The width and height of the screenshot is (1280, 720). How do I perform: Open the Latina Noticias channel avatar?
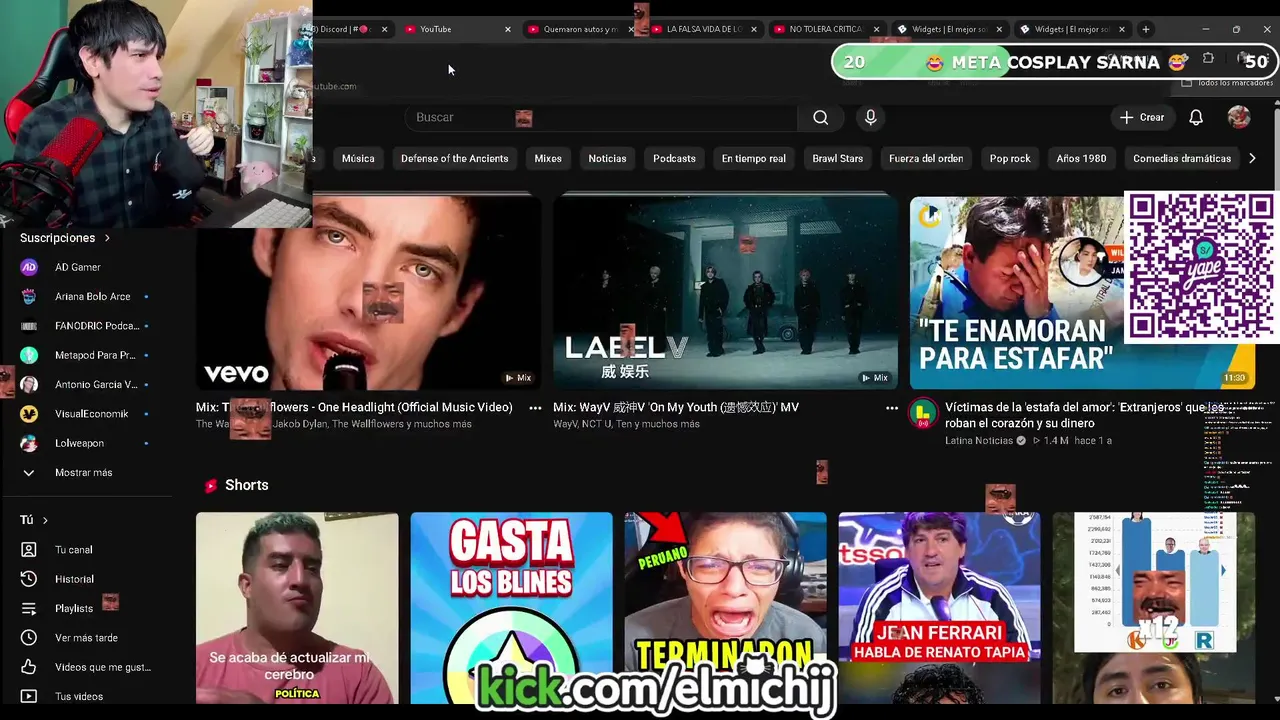[923, 412]
